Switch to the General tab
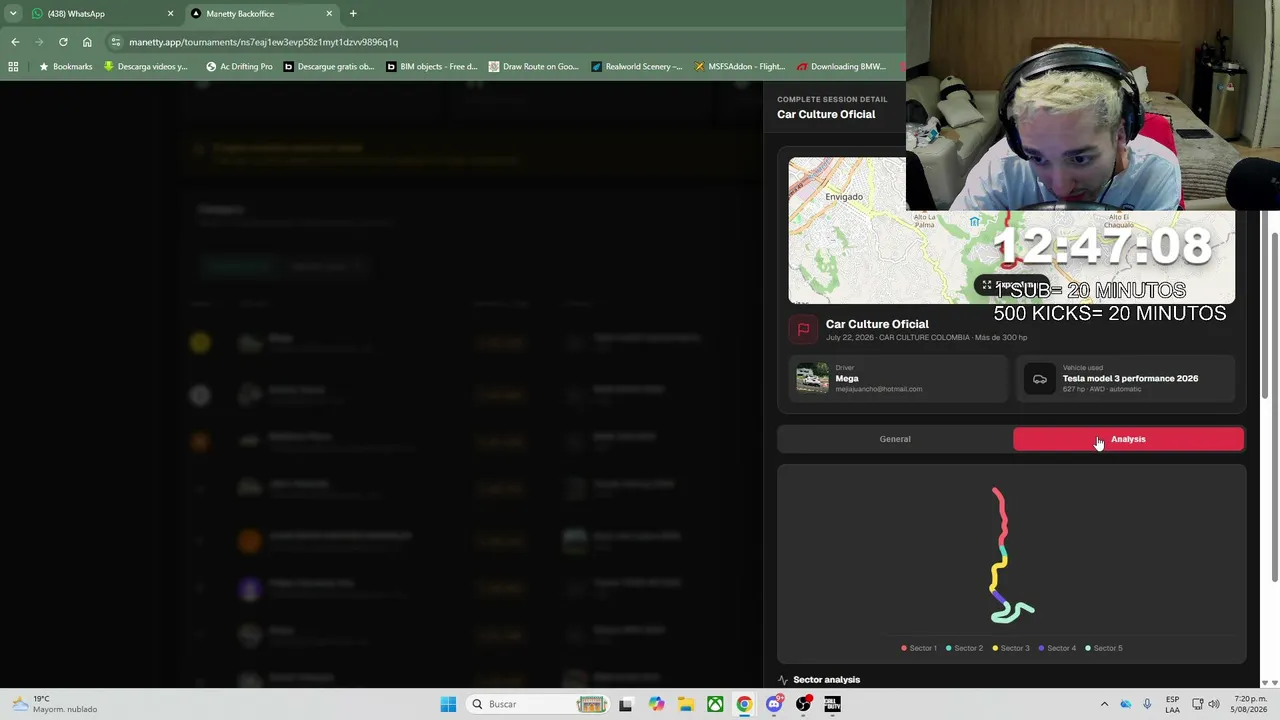 895,439
